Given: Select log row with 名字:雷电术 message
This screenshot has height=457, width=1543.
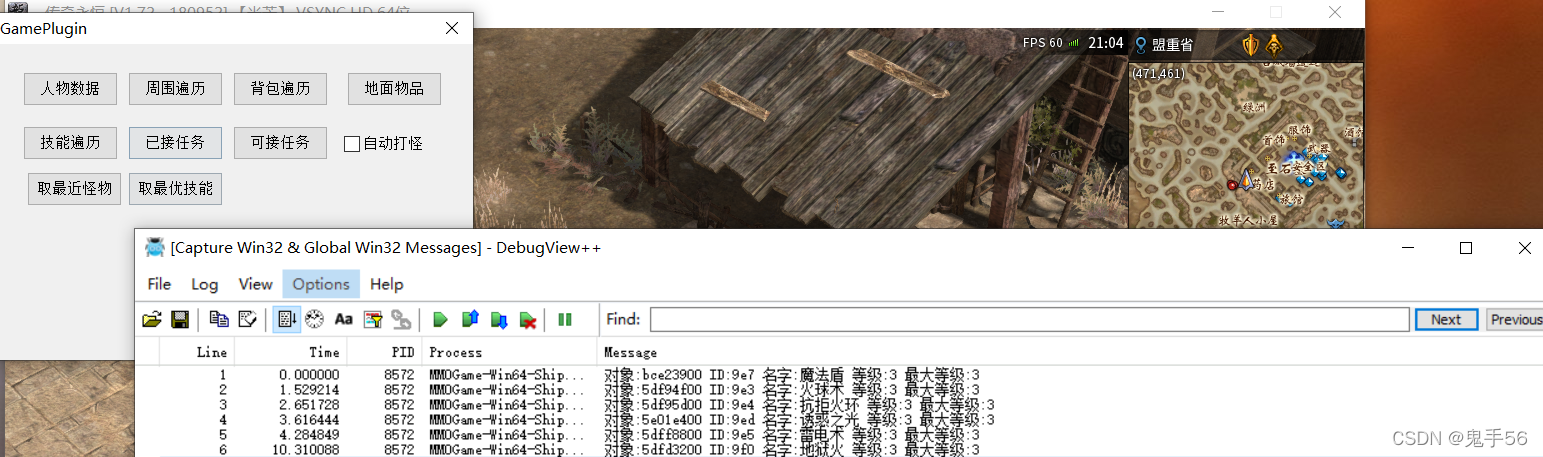Looking at the screenshot, I should pos(839,435).
